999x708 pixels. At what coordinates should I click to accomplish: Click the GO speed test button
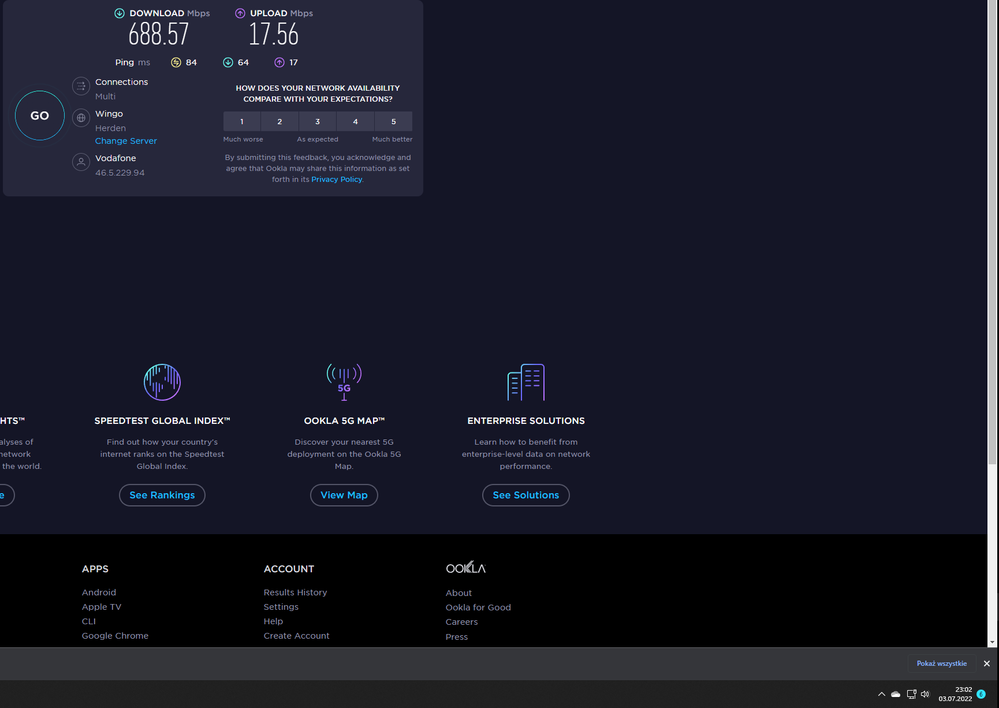(x=40, y=116)
